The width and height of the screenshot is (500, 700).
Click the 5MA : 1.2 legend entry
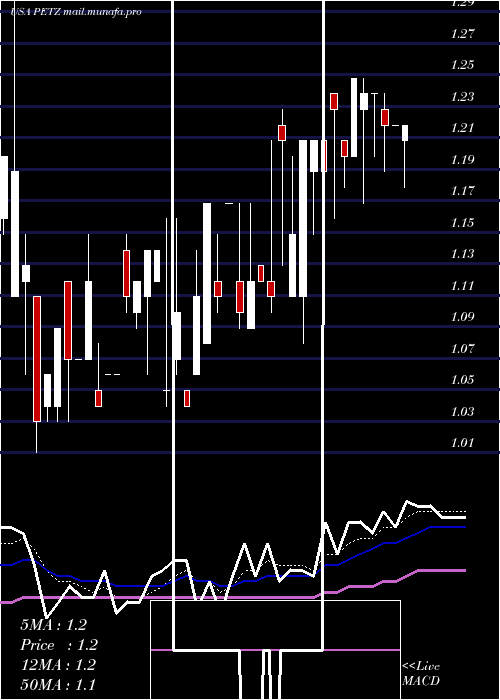[54, 625]
